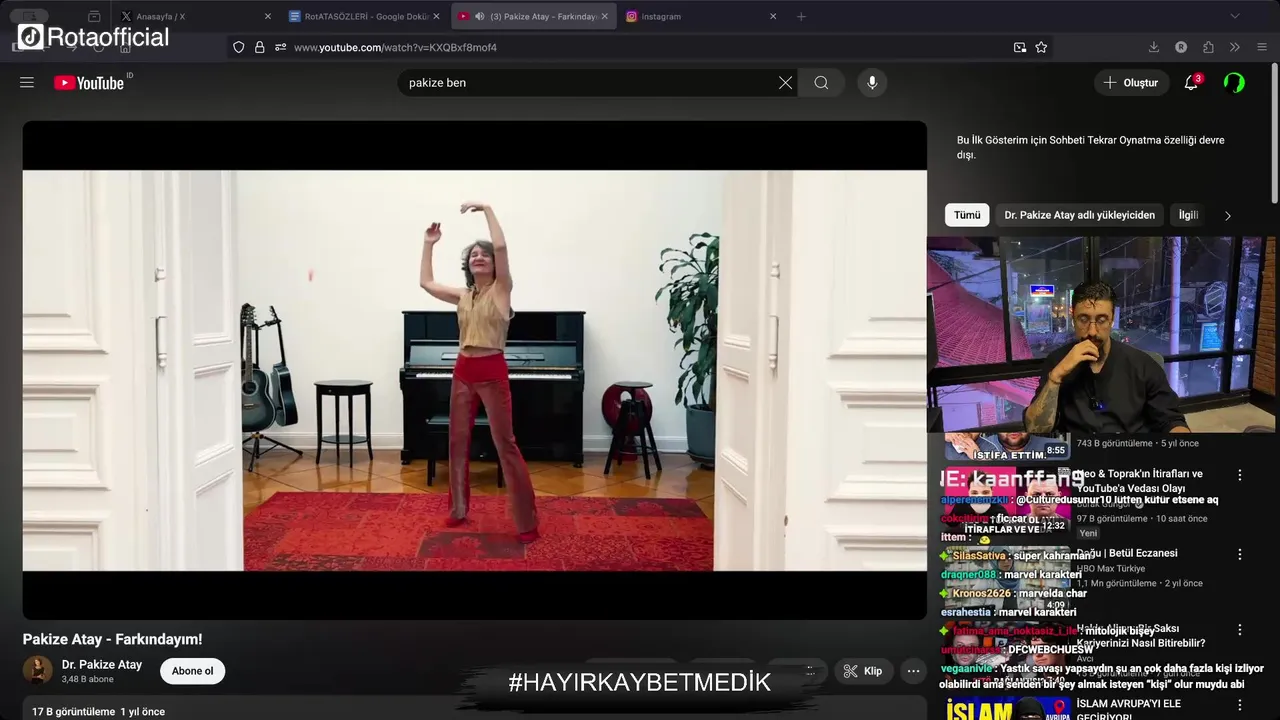Image resolution: width=1280 pixels, height=720 pixels.
Task: View site security padlock info
Action: (259, 47)
